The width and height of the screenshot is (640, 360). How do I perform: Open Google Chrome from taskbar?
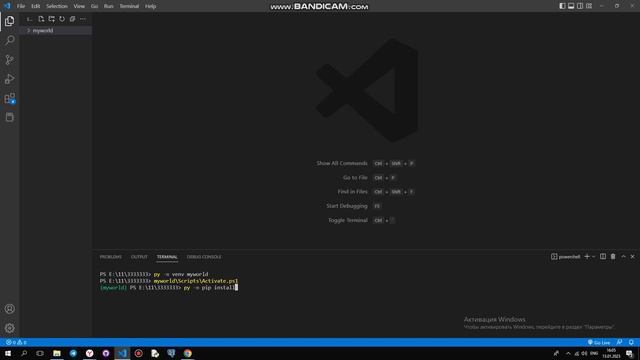point(187,353)
